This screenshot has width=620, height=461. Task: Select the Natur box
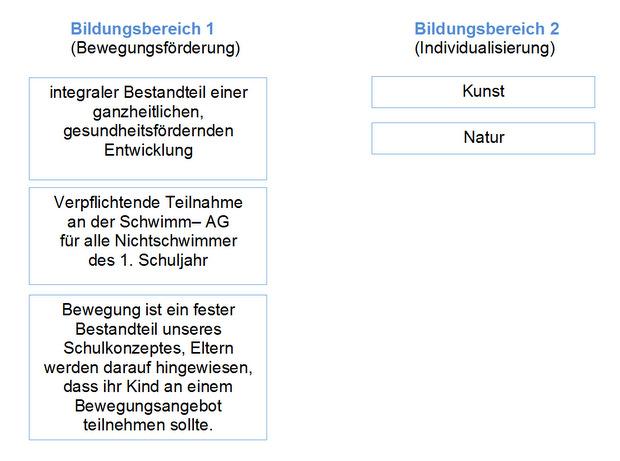pos(483,138)
